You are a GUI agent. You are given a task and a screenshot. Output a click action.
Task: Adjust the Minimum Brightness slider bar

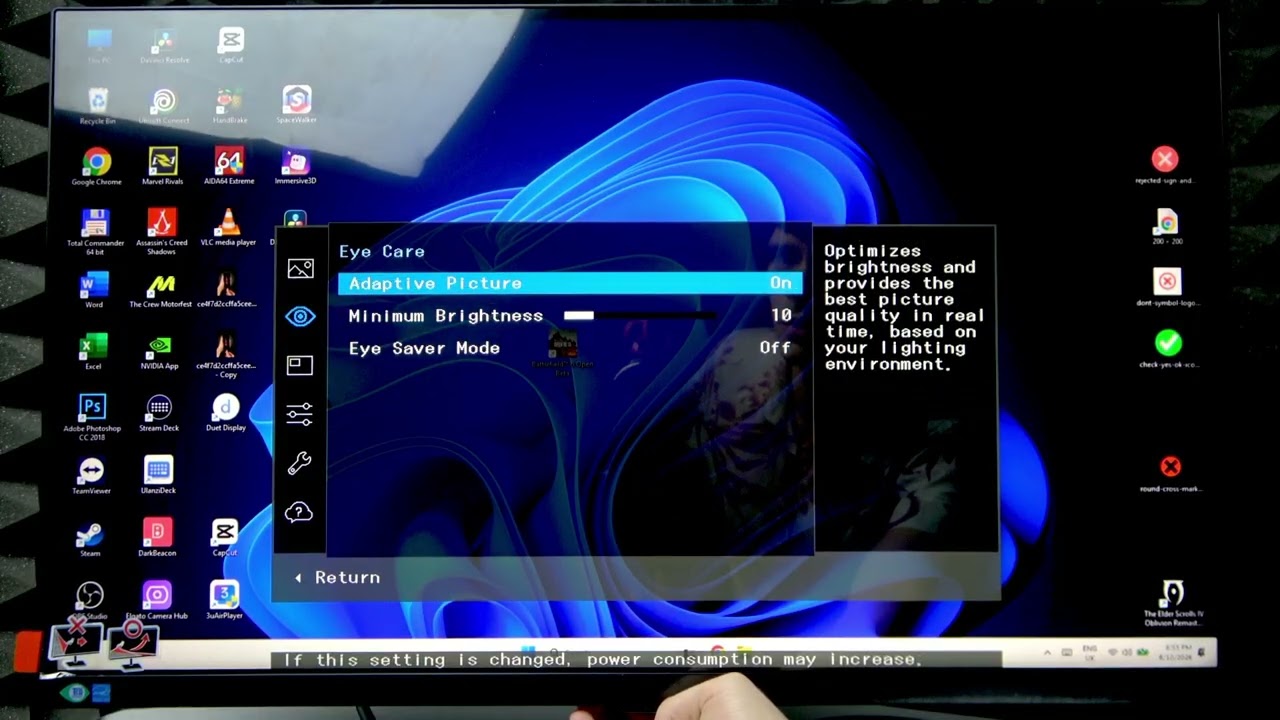[640, 316]
